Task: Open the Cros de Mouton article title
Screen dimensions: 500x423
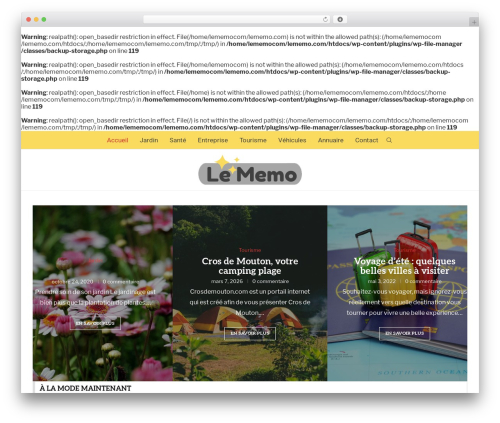Action: [250, 266]
